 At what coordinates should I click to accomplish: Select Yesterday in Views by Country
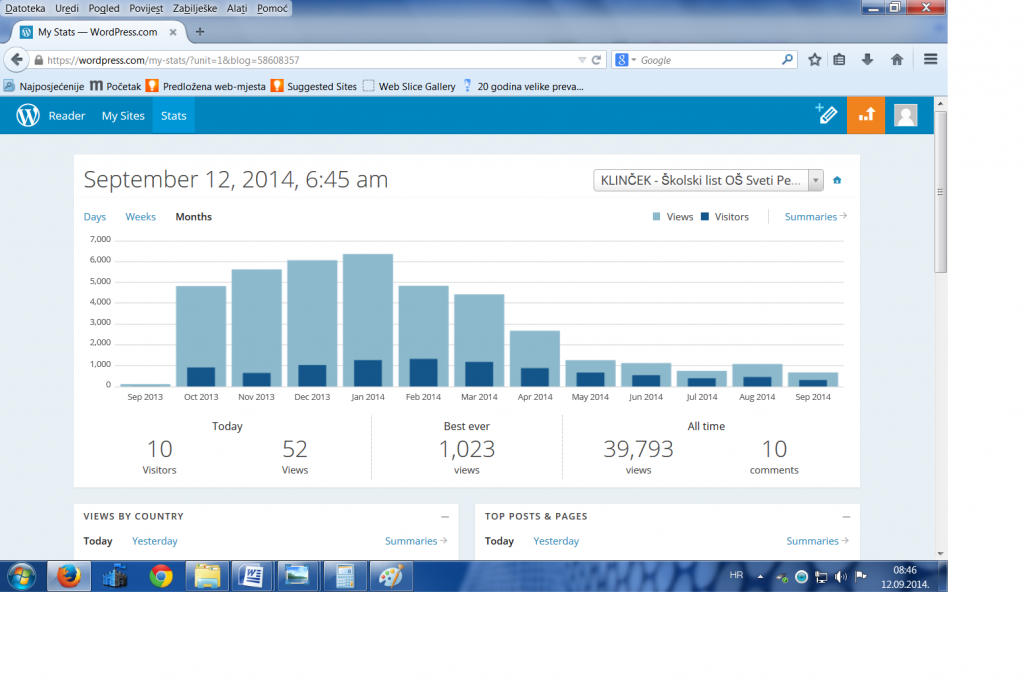click(x=155, y=541)
